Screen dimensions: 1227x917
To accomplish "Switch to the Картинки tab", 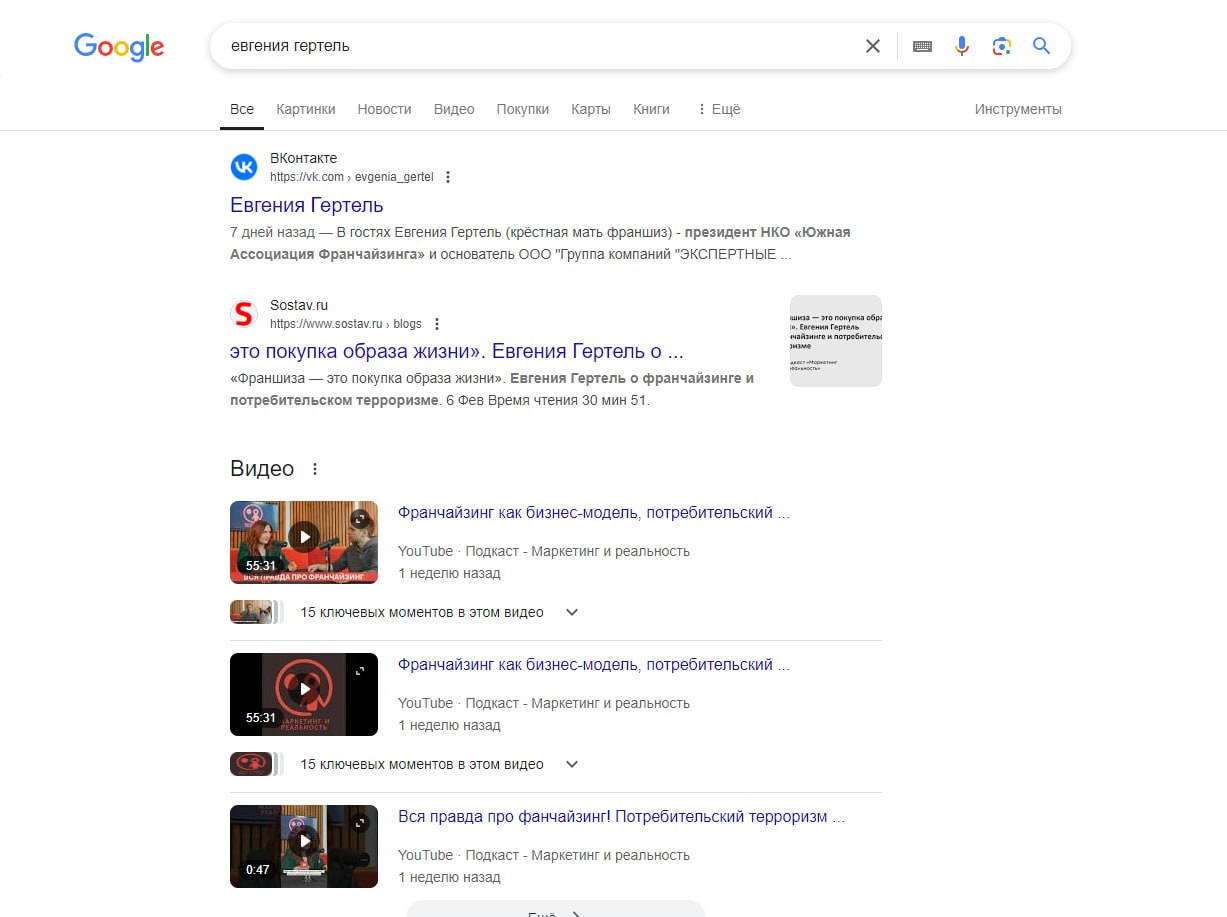I will click(306, 109).
